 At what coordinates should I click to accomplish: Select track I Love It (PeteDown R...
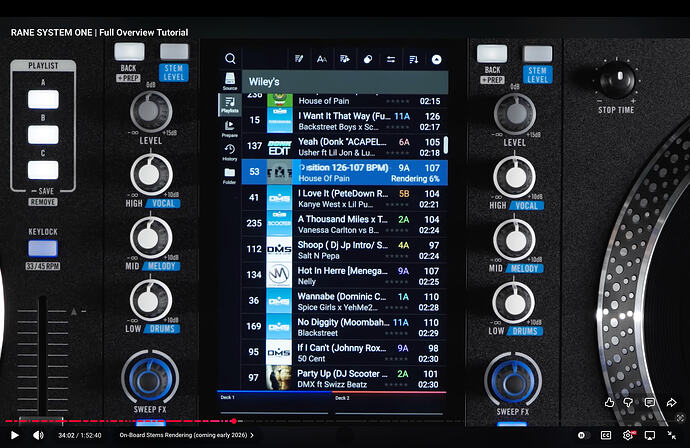point(345,198)
